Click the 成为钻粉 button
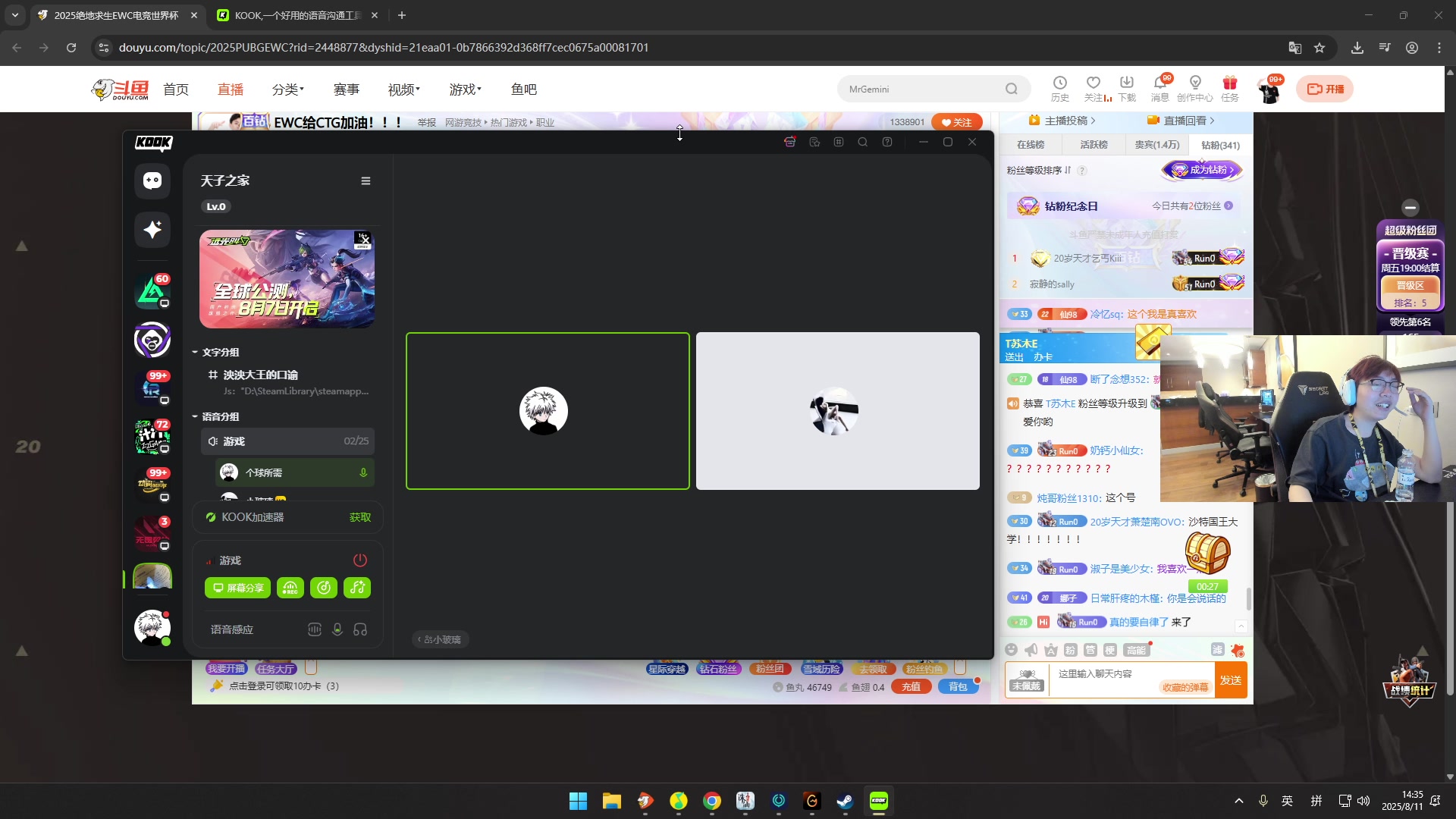Image resolution: width=1456 pixels, height=819 pixels. point(1203,170)
